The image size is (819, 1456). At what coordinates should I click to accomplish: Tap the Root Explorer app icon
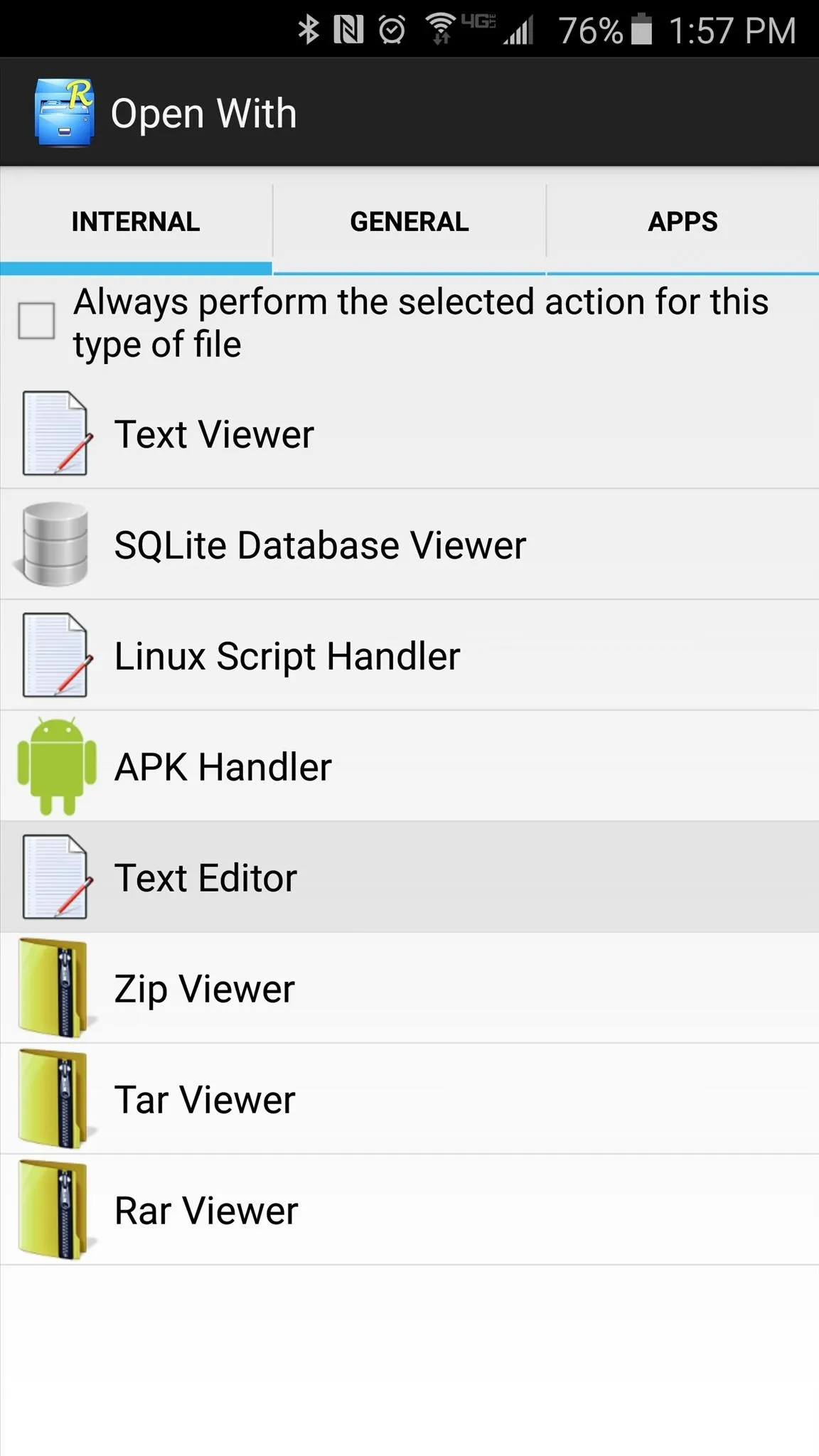pos(64,112)
